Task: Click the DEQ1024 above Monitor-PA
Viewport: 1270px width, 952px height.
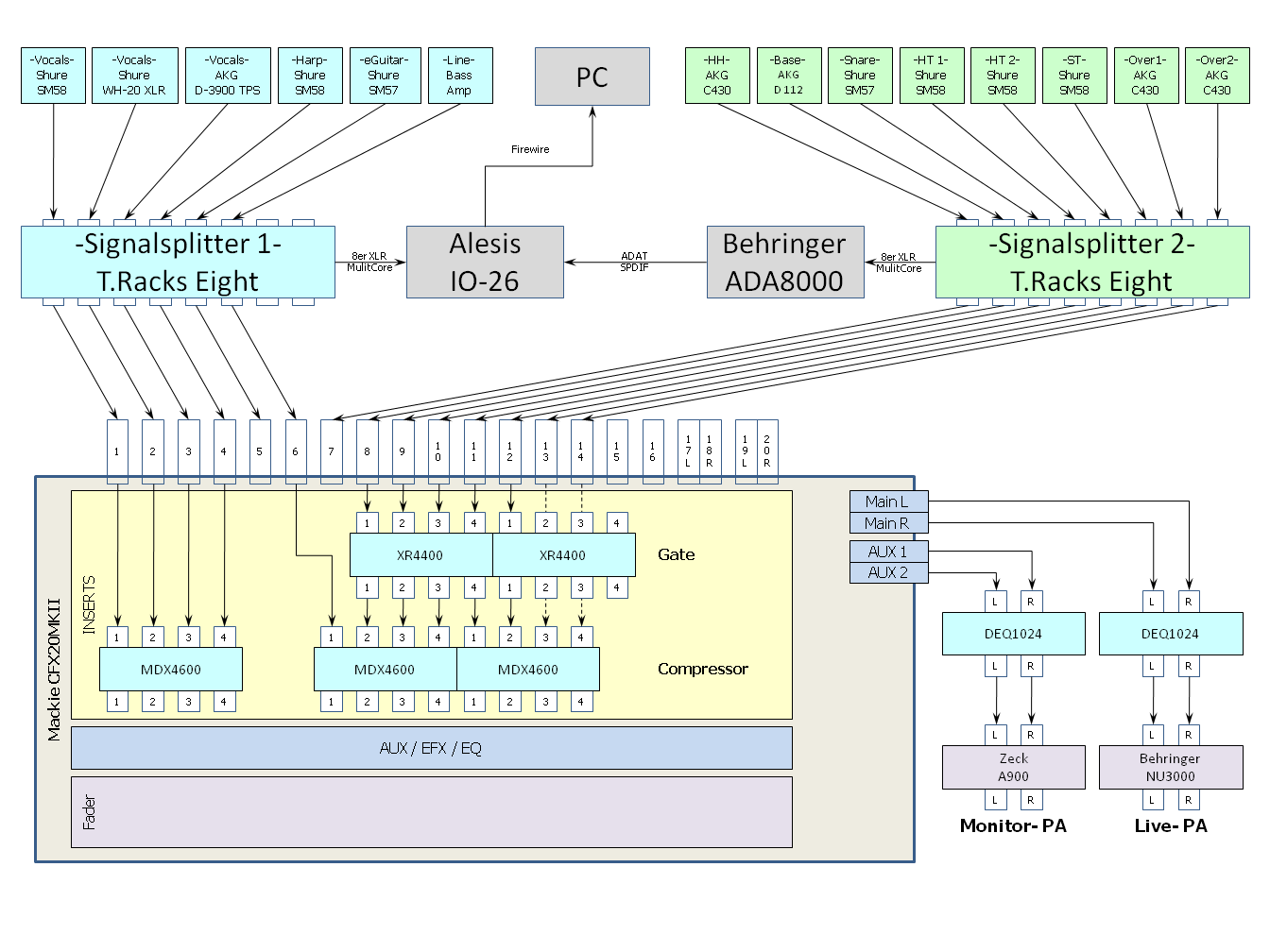Action: coord(1013,634)
